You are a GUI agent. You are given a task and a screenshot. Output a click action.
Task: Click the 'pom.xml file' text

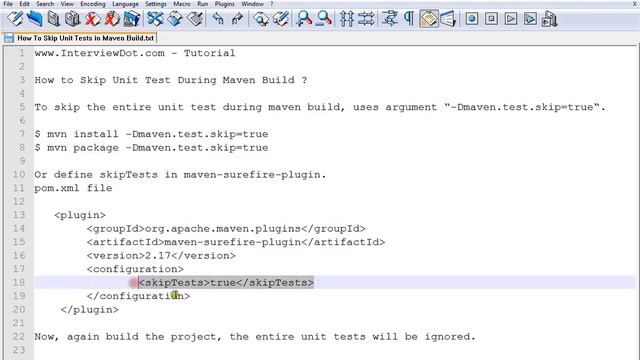pyautogui.click(x=73, y=188)
